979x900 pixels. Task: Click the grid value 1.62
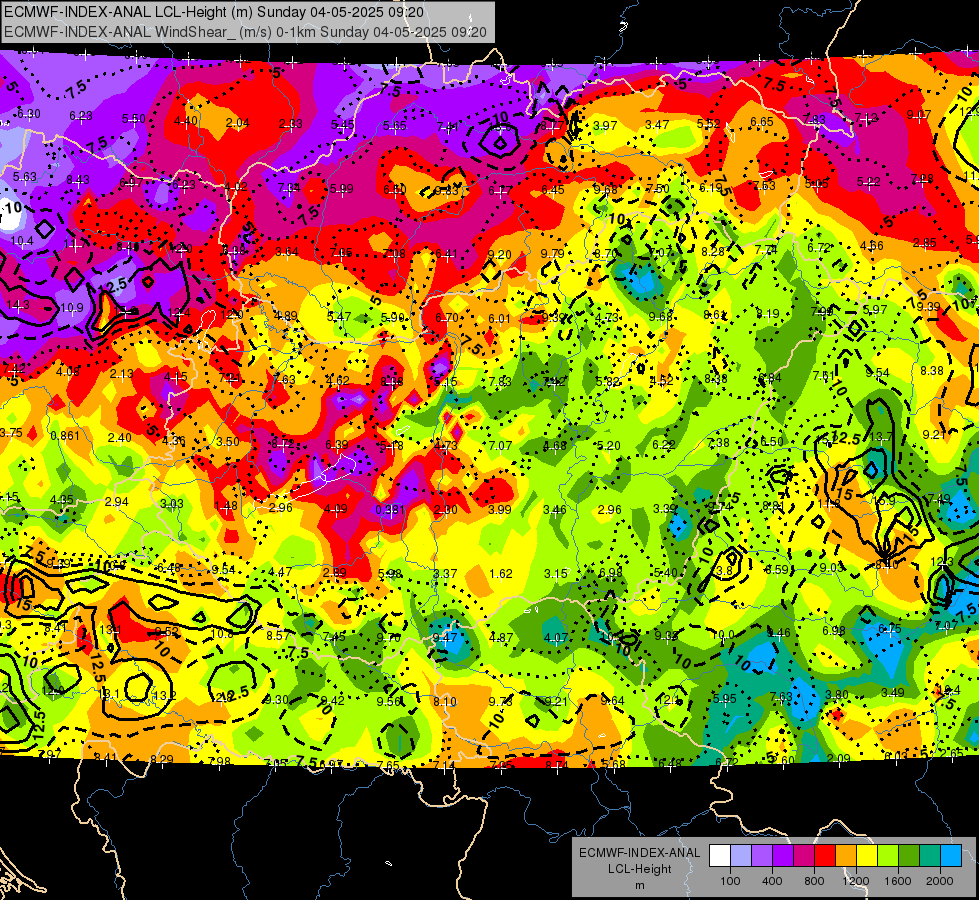click(x=501, y=573)
